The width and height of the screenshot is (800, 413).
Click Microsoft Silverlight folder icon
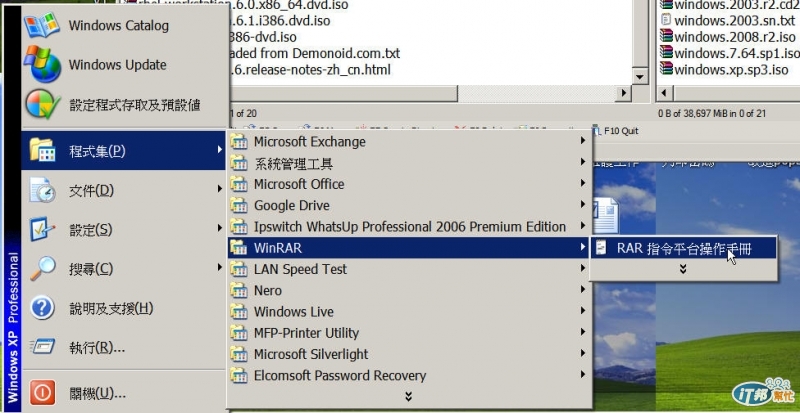[x=239, y=354]
